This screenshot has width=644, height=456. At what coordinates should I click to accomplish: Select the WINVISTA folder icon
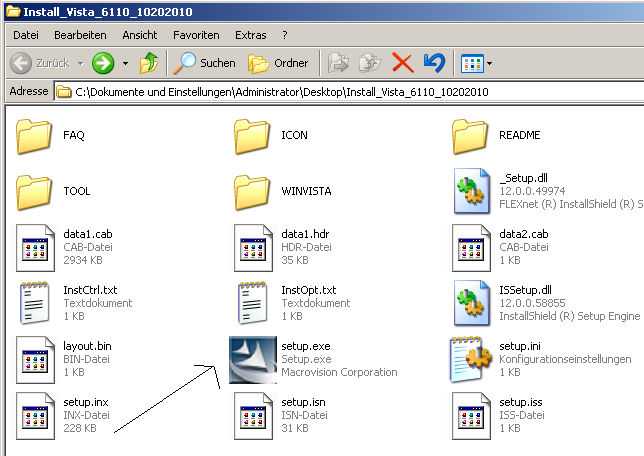tap(252, 192)
